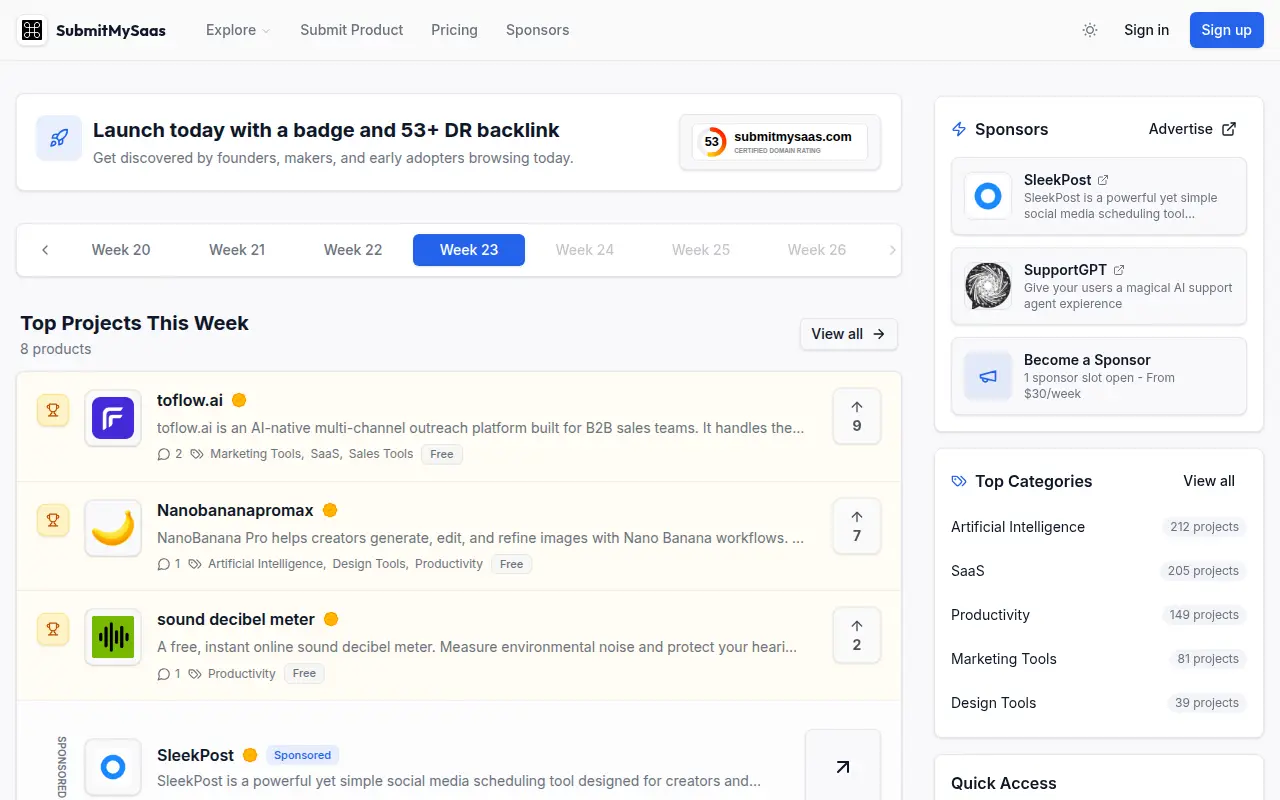Show later weeks with right chevron

coord(893,250)
